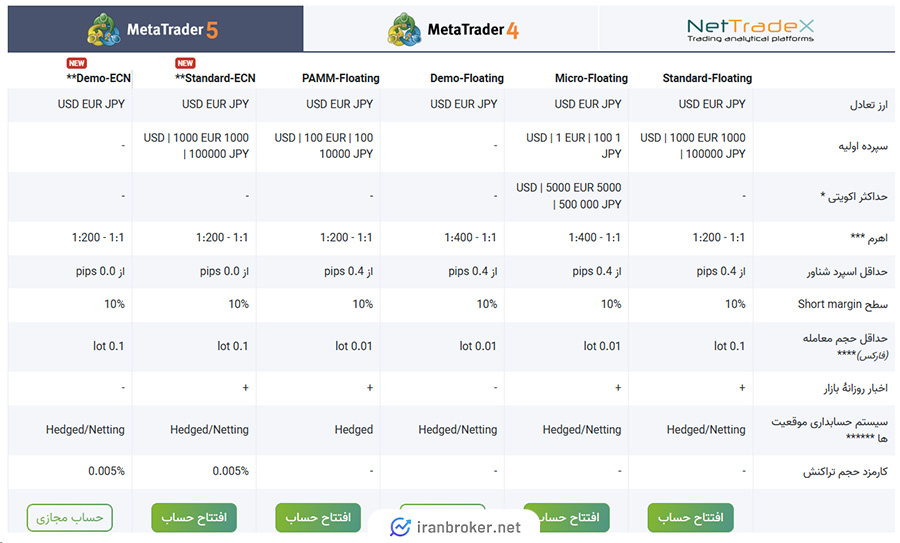The image size is (900, 543).
Task: Click Hedged/Netting in Standard-Floating column
Action: coord(706,429)
